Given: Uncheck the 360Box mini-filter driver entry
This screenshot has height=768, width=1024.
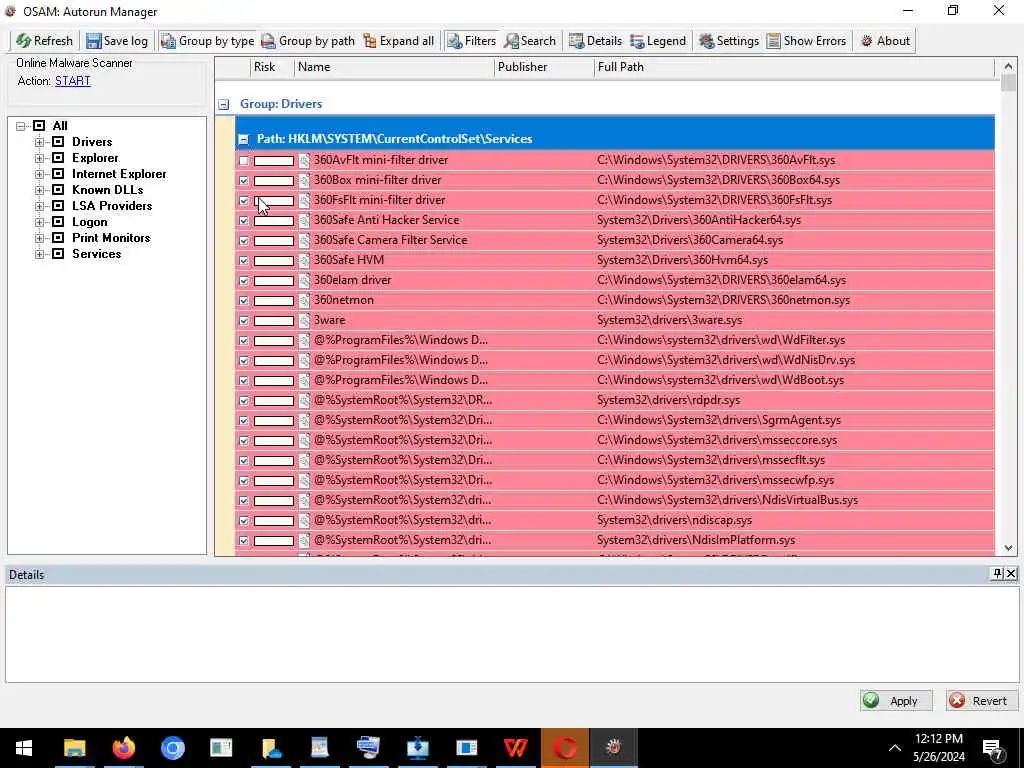Looking at the screenshot, I should click(244, 180).
